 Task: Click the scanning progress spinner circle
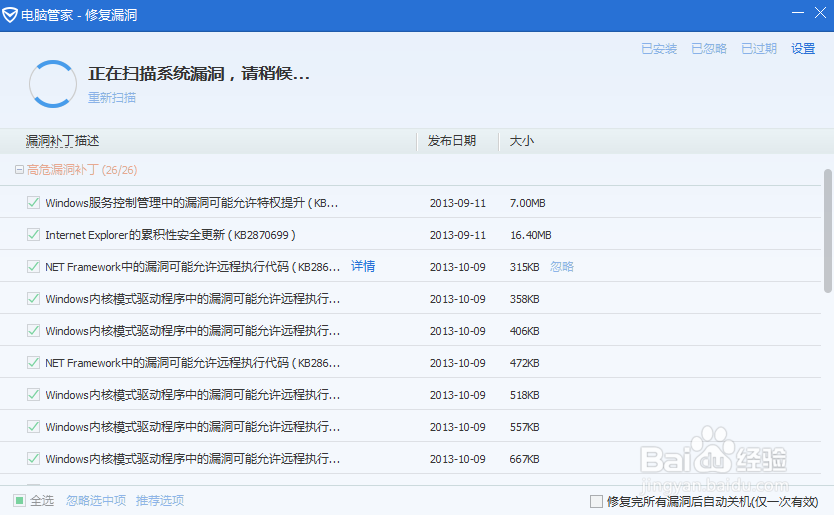click(x=53, y=84)
